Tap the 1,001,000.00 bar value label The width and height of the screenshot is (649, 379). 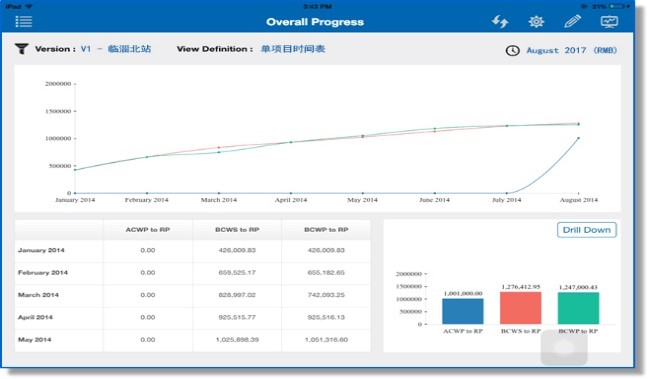[x=463, y=293]
